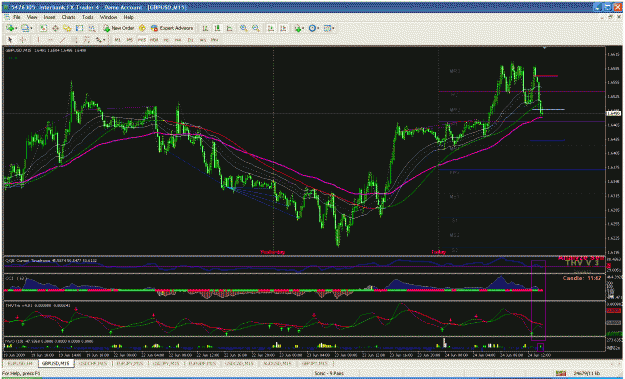Open the File menu

click(x=16, y=18)
